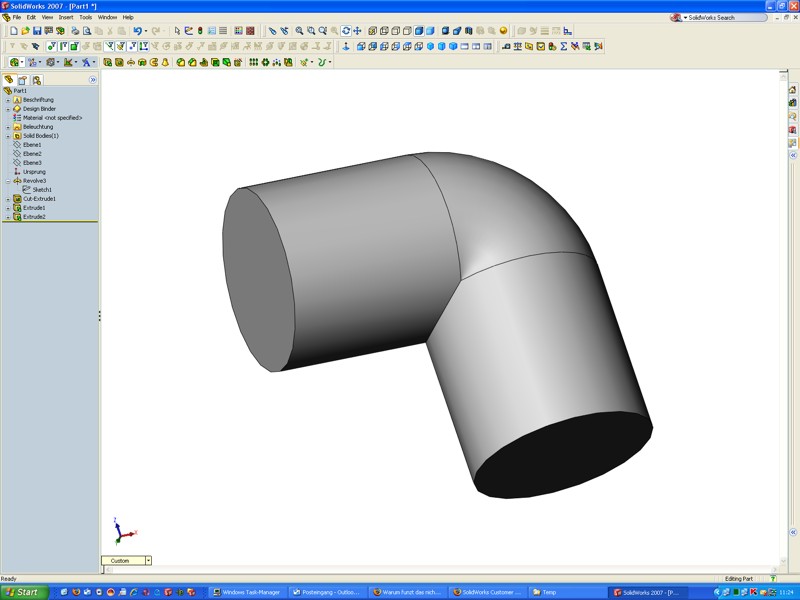Click in the SolidWorks Search field
The height and width of the screenshot is (600, 800).
(x=724, y=17)
